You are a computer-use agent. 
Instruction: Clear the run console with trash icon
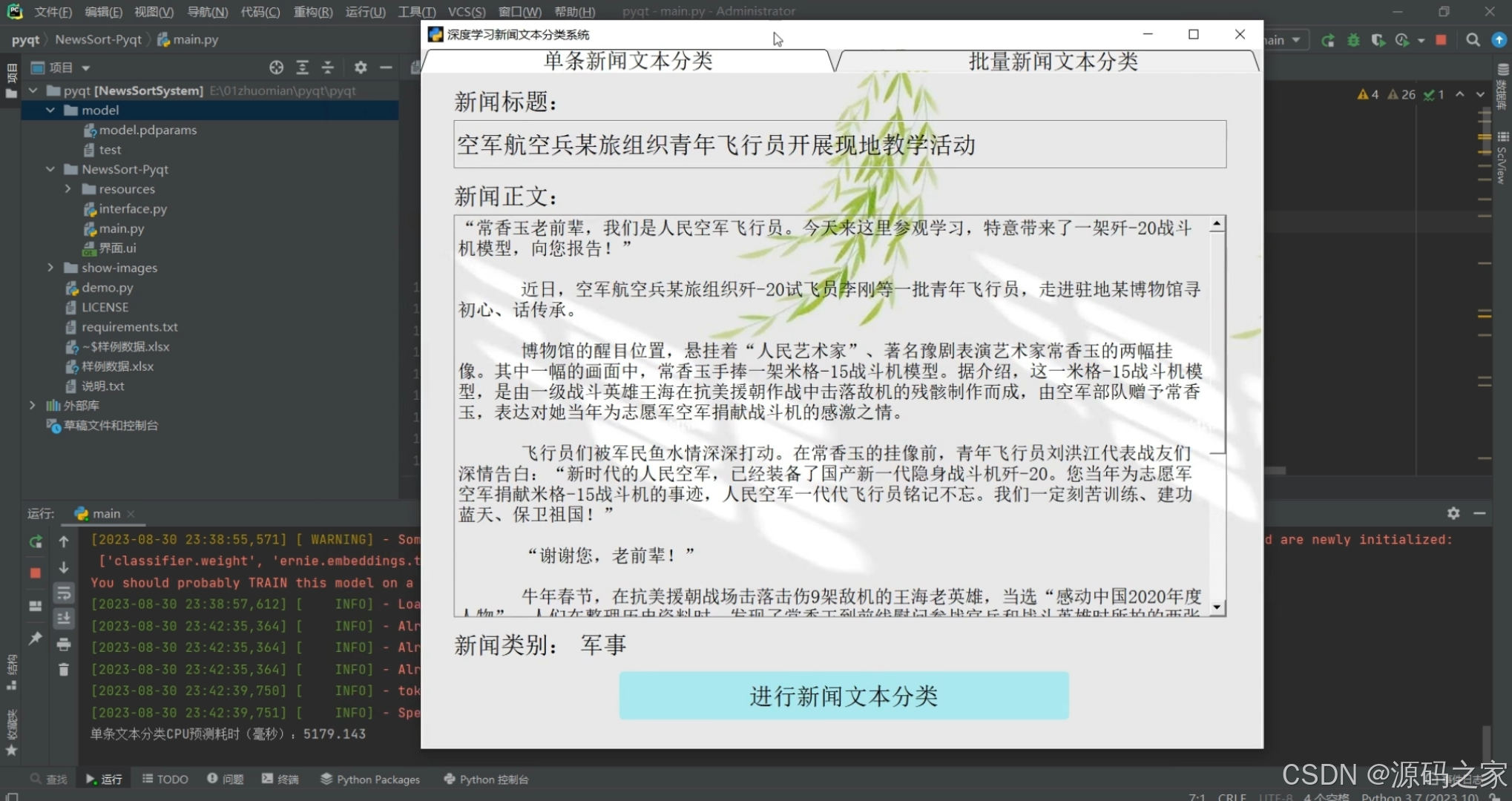(x=64, y=670)
